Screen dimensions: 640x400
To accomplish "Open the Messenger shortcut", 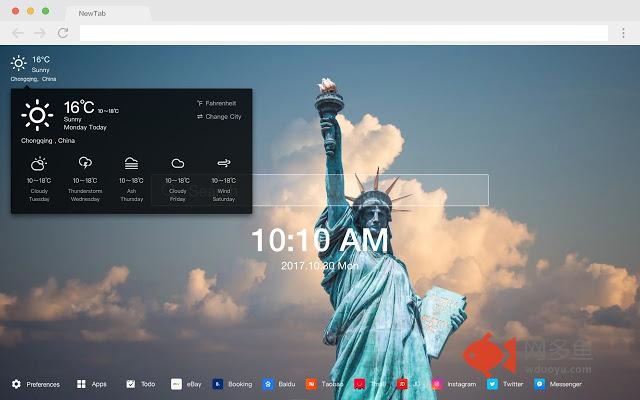I will [x=539, y=384].
